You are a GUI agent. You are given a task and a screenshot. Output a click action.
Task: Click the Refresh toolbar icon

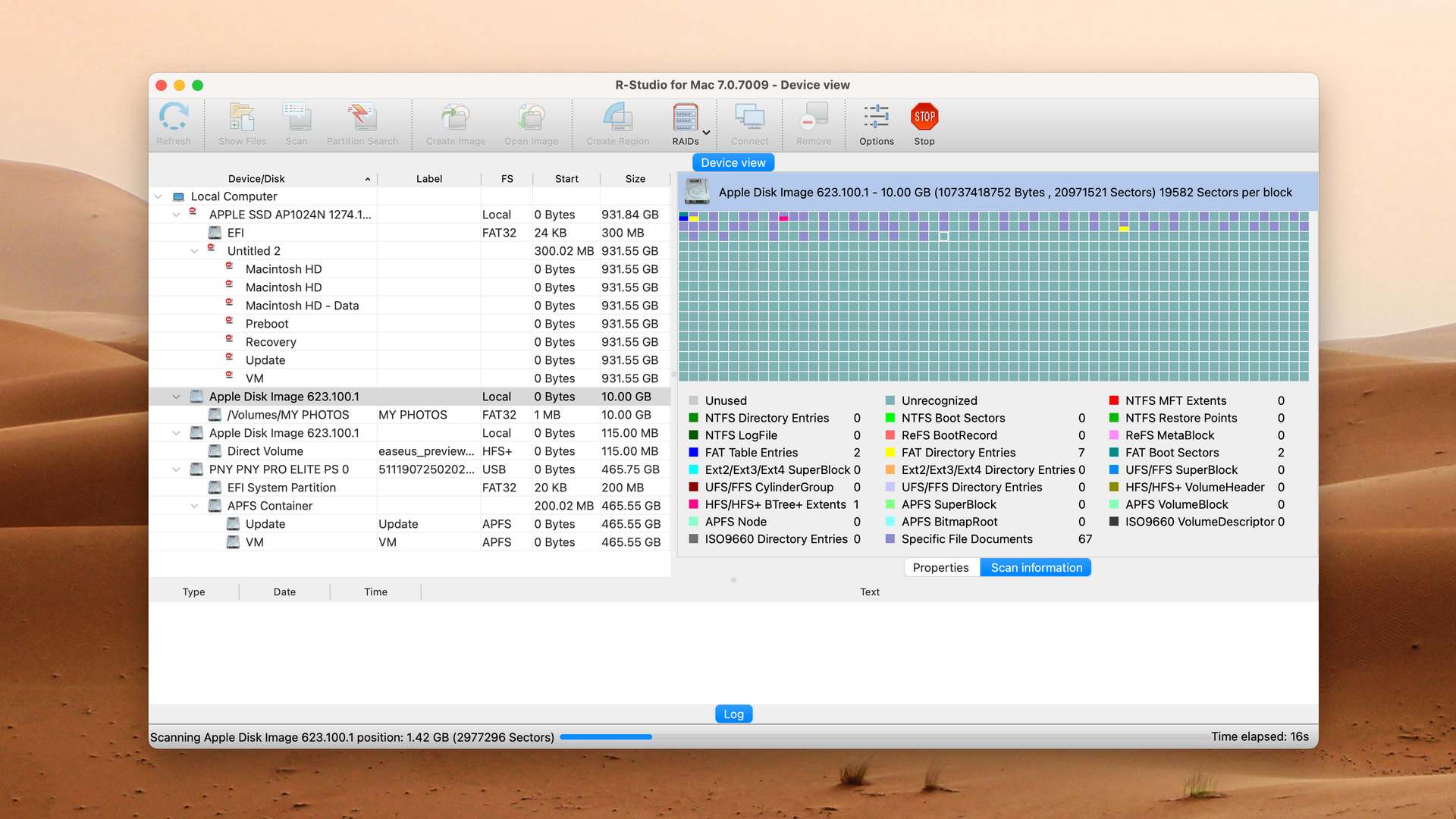[x=174, y=118]
